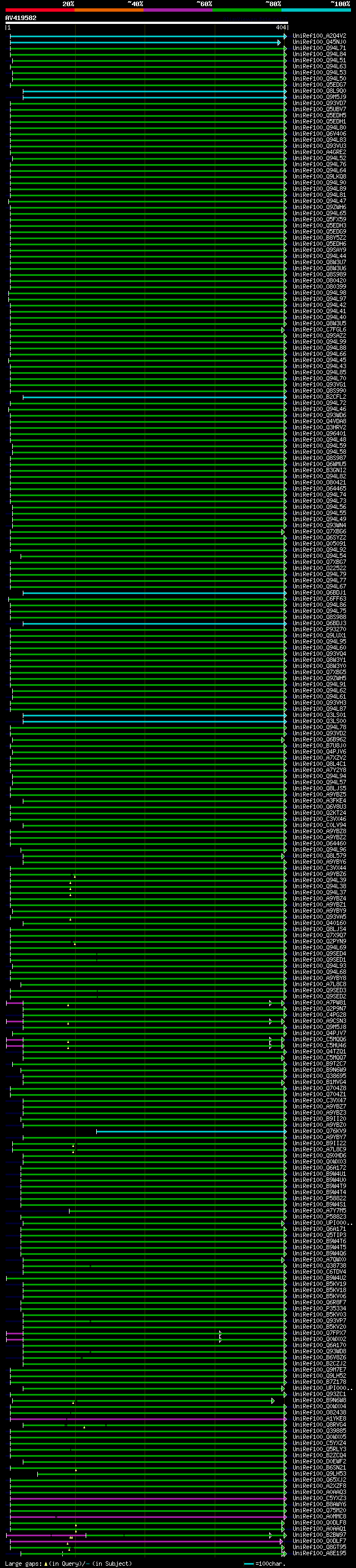This screenshot has height=1568, width=356.
Task: Click the UniRef100_A8E195 label
Action: click(x=319, y=1554)
